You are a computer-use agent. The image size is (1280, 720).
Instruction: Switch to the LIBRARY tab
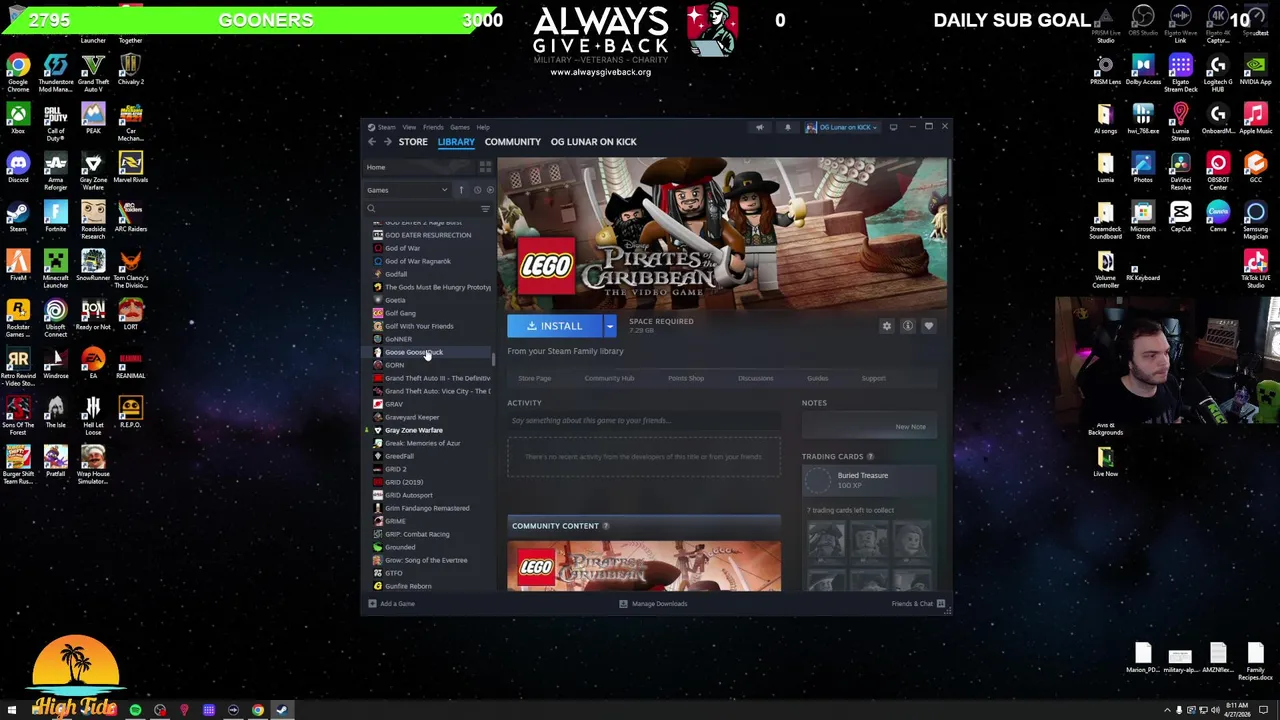tap(456, 142)
